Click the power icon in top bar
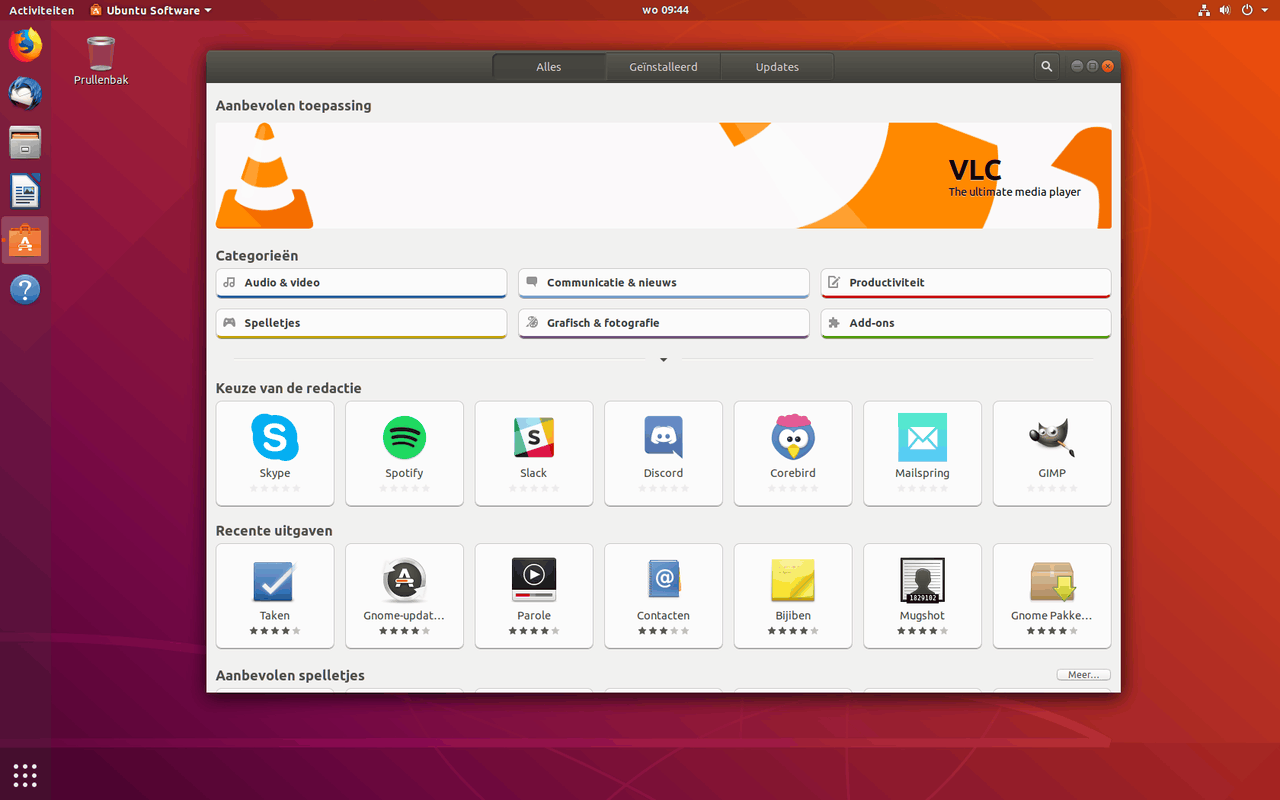Screen dimensions: 1280x800 (x=1247, y=10)
